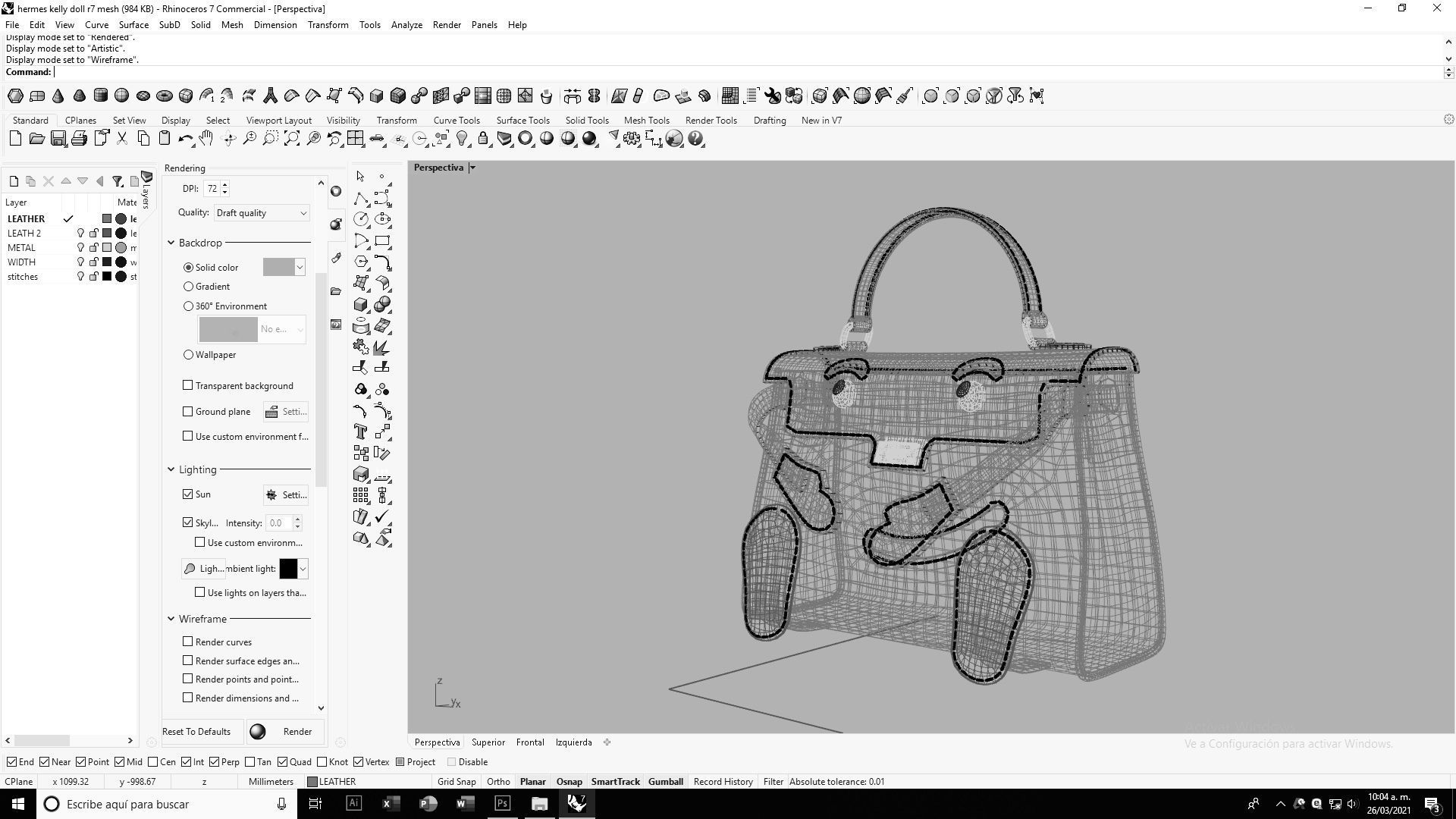1456x819 pixels.
Task: Toggle visibility bulb of LEATH 2 layer
Action: coord(80,234)
